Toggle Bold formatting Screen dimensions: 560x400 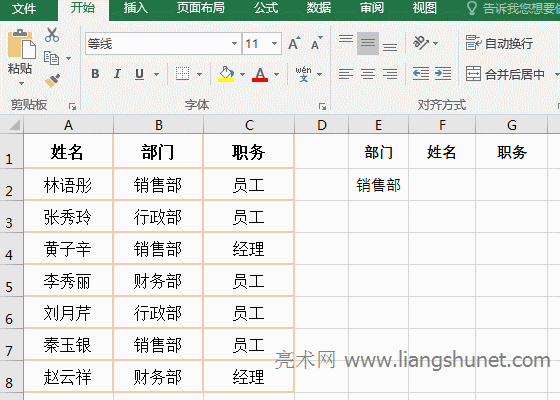tap(95, 74)
